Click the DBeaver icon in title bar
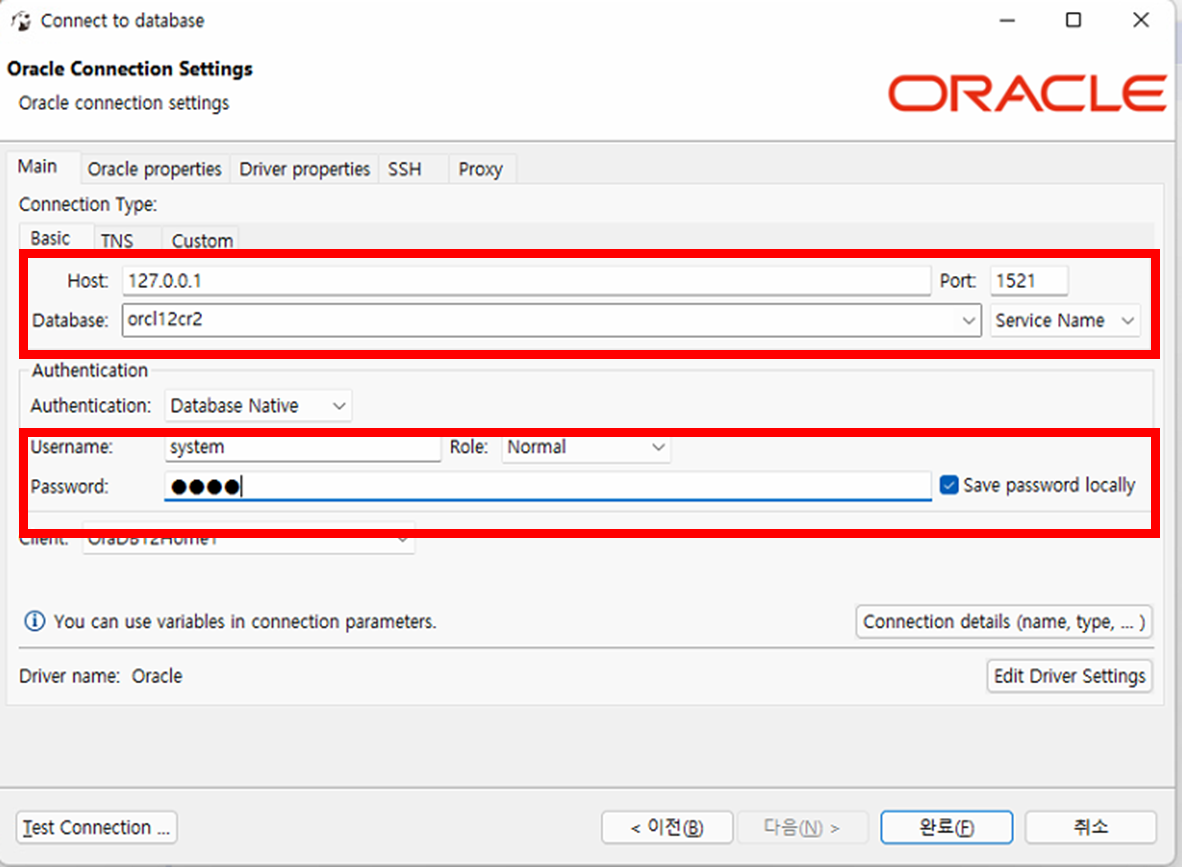Viewport: 1182px width, 867px height. click(21, 20)
